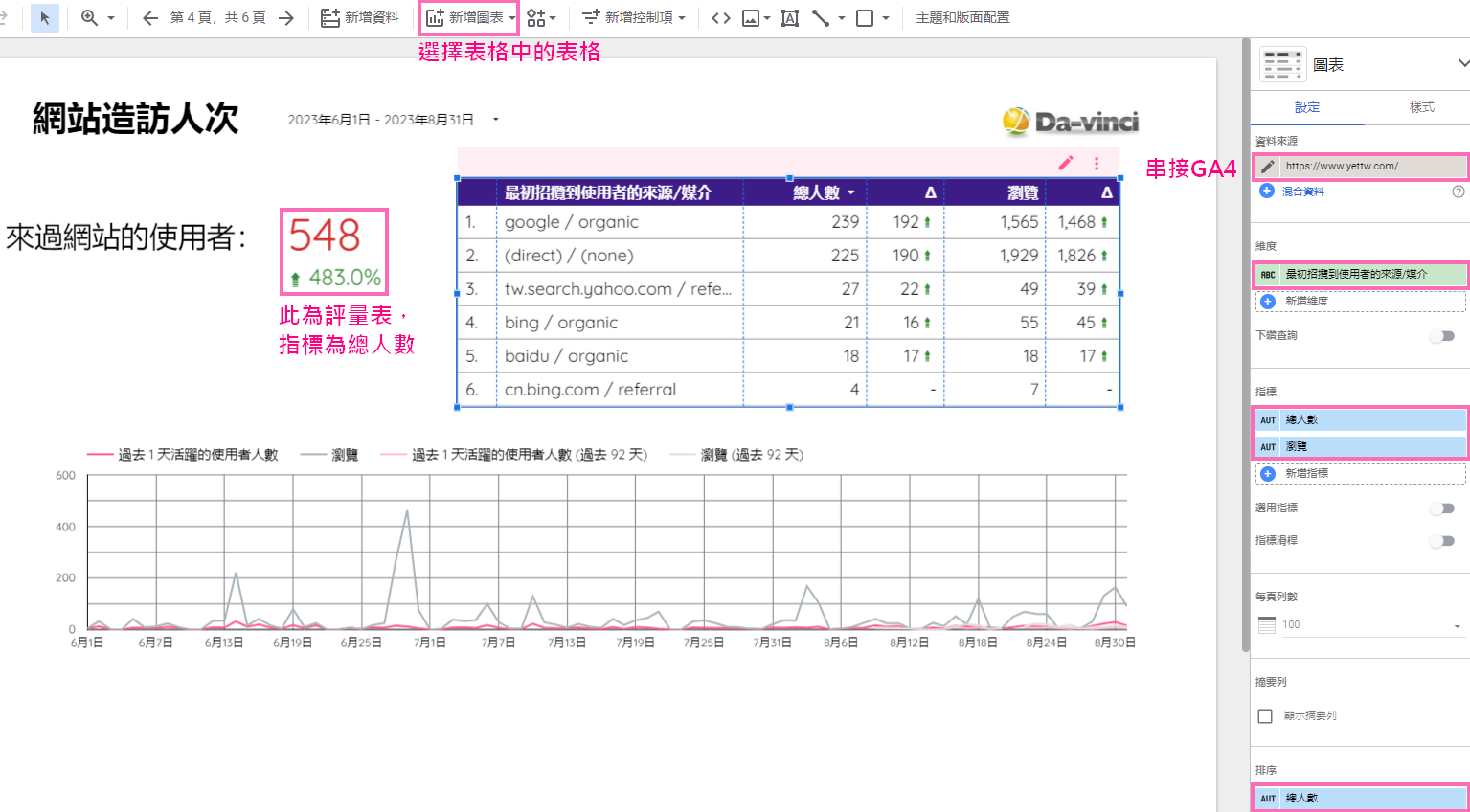Screen dimensions: 1470x812
Task: Switch to the 設定 tab
Action: coord(1307,107)
